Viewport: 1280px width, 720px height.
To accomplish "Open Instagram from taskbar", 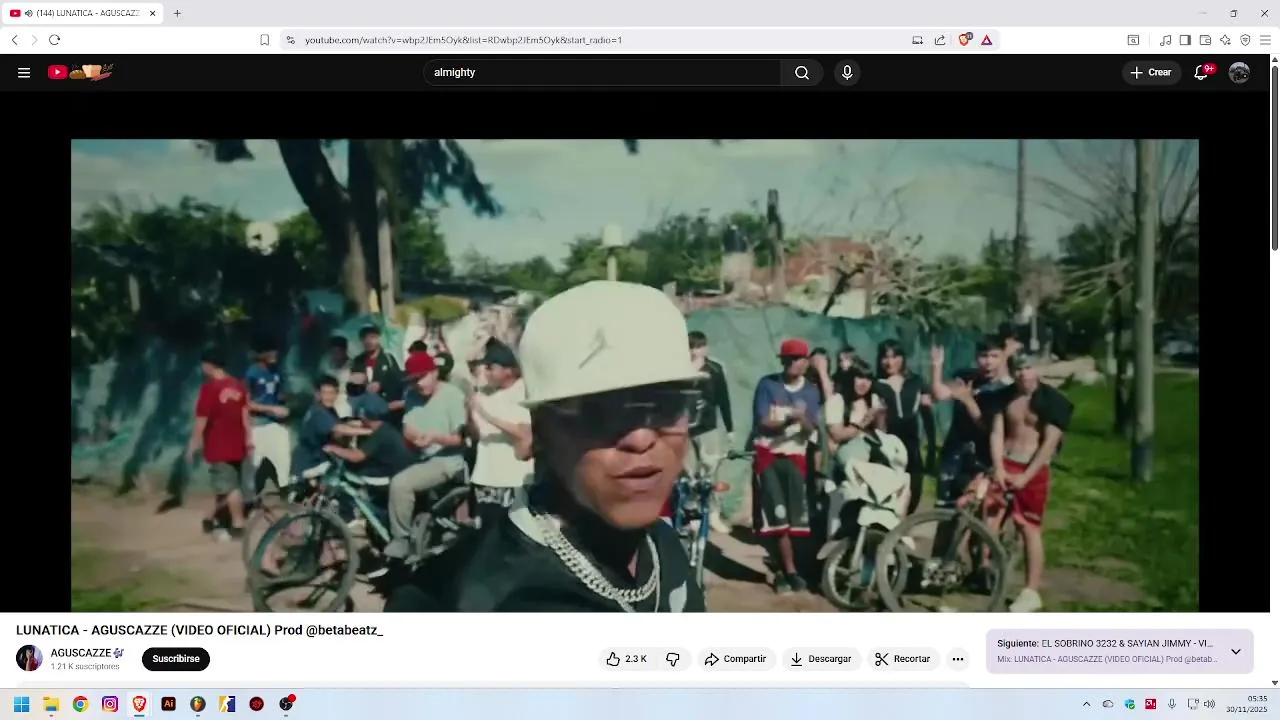I will (110, 704).
